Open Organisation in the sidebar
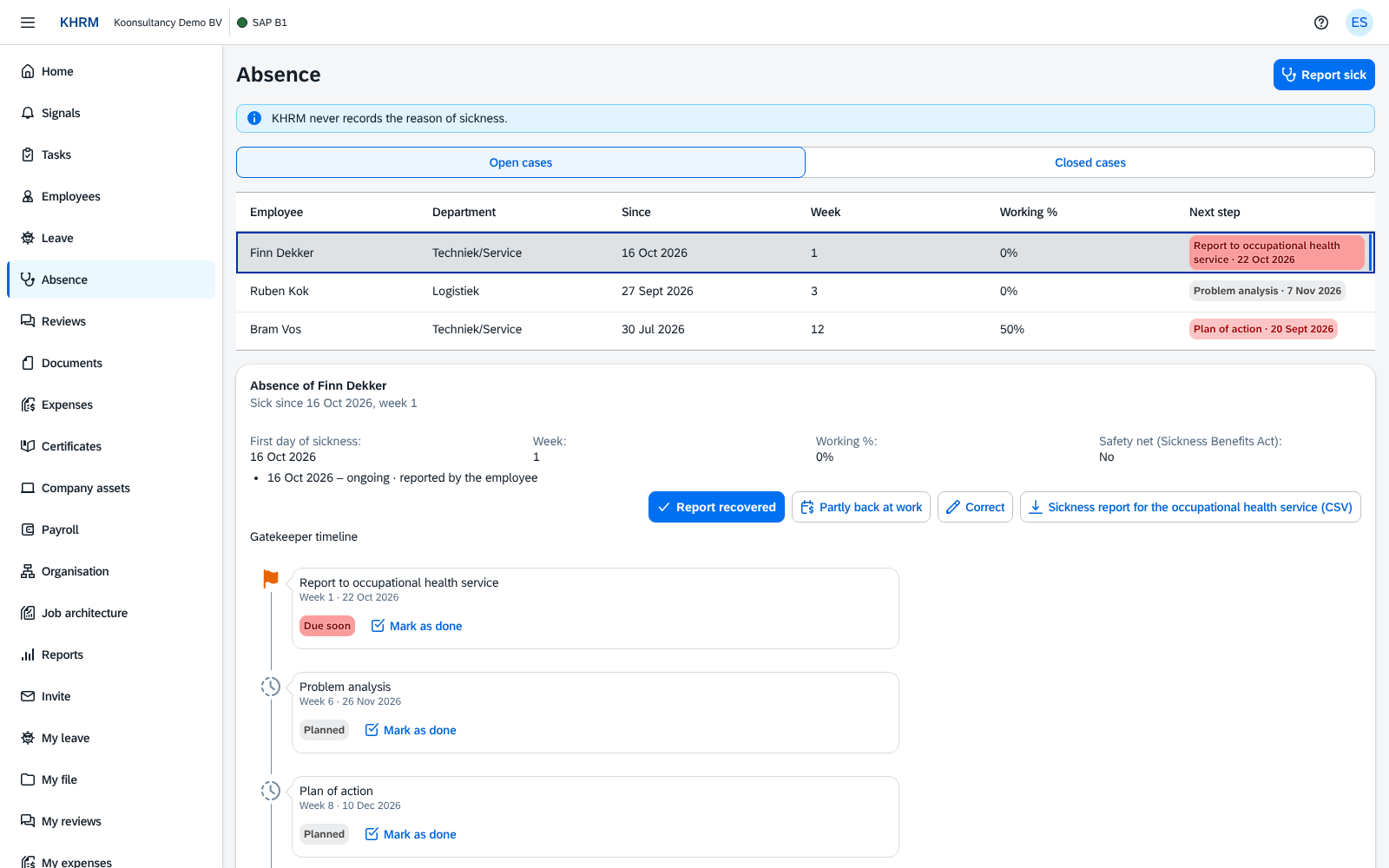 (x=111, y=571)
